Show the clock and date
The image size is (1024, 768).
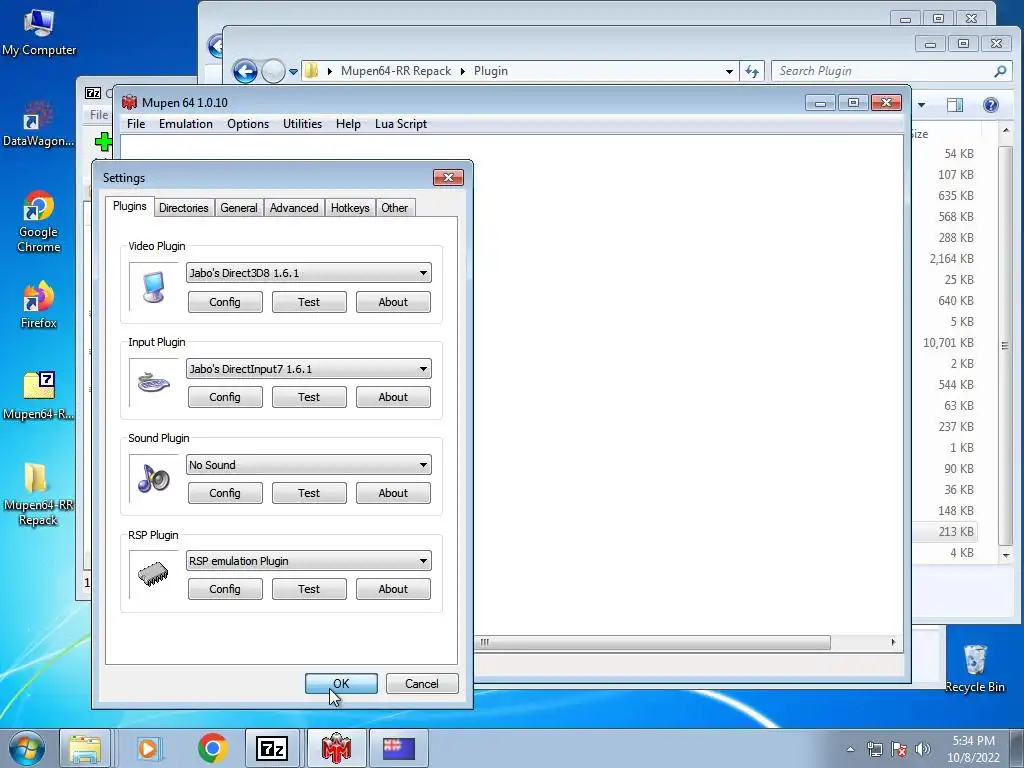pos(973,749)
